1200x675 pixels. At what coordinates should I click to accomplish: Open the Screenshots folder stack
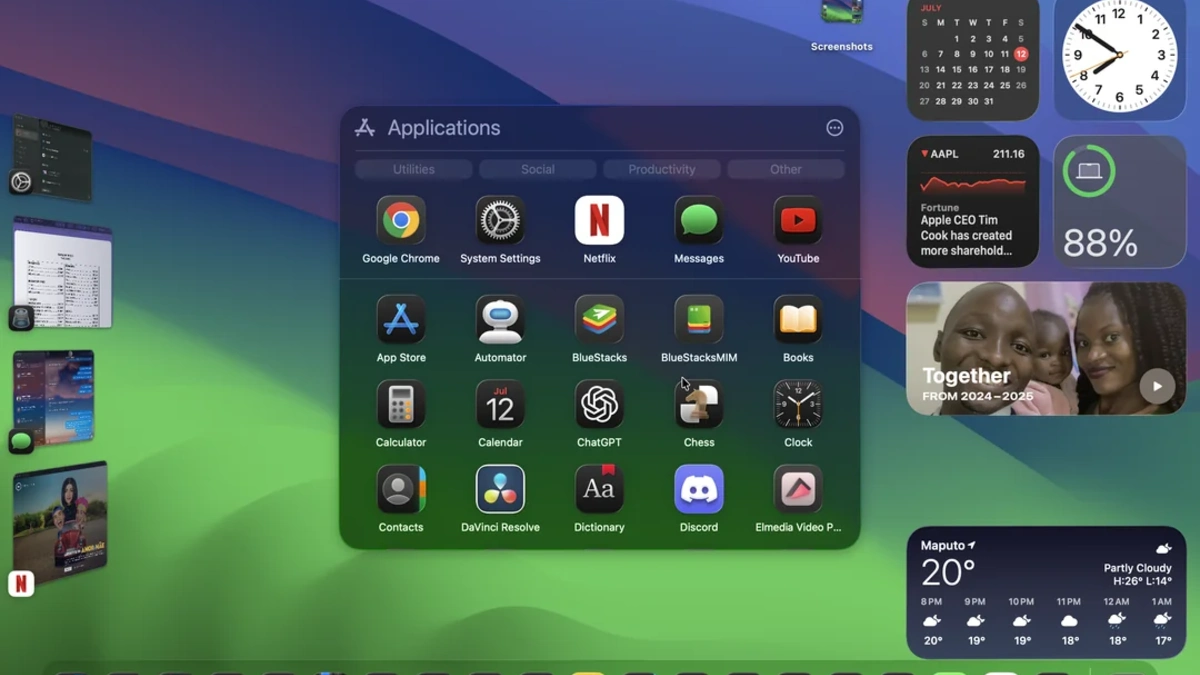click(841, 18)
